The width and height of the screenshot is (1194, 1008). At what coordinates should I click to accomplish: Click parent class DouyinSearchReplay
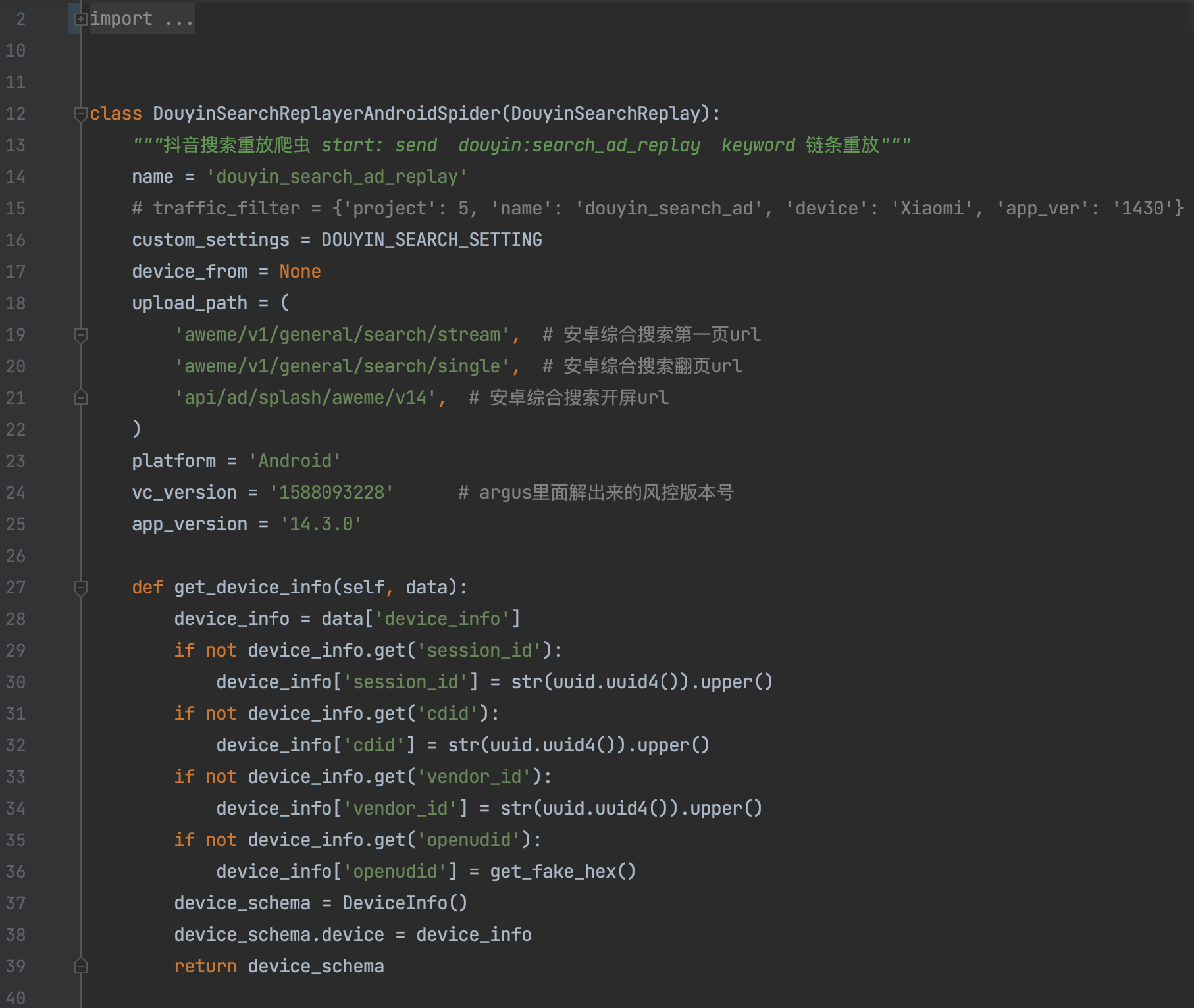coord(606,114)
